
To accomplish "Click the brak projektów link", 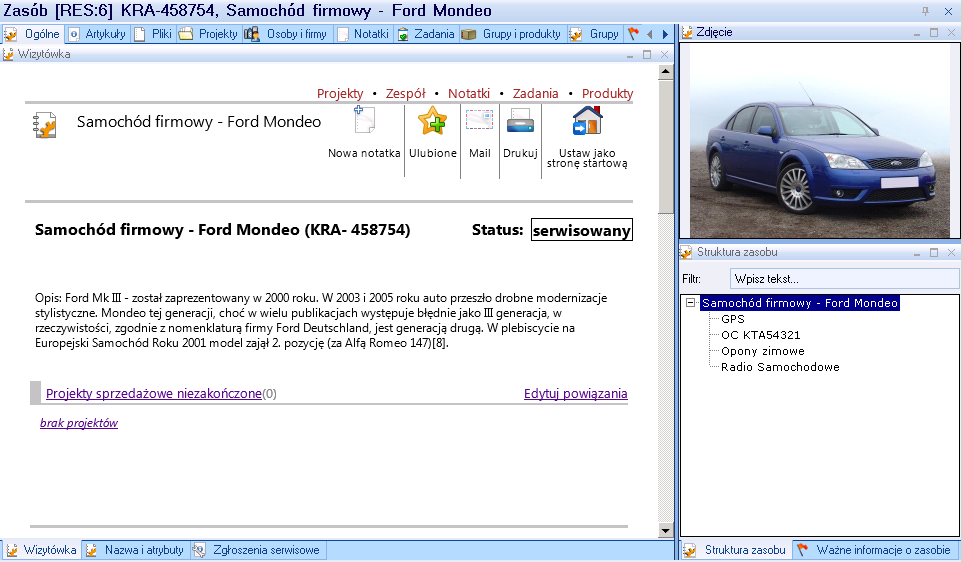I will tap(79, 423).
